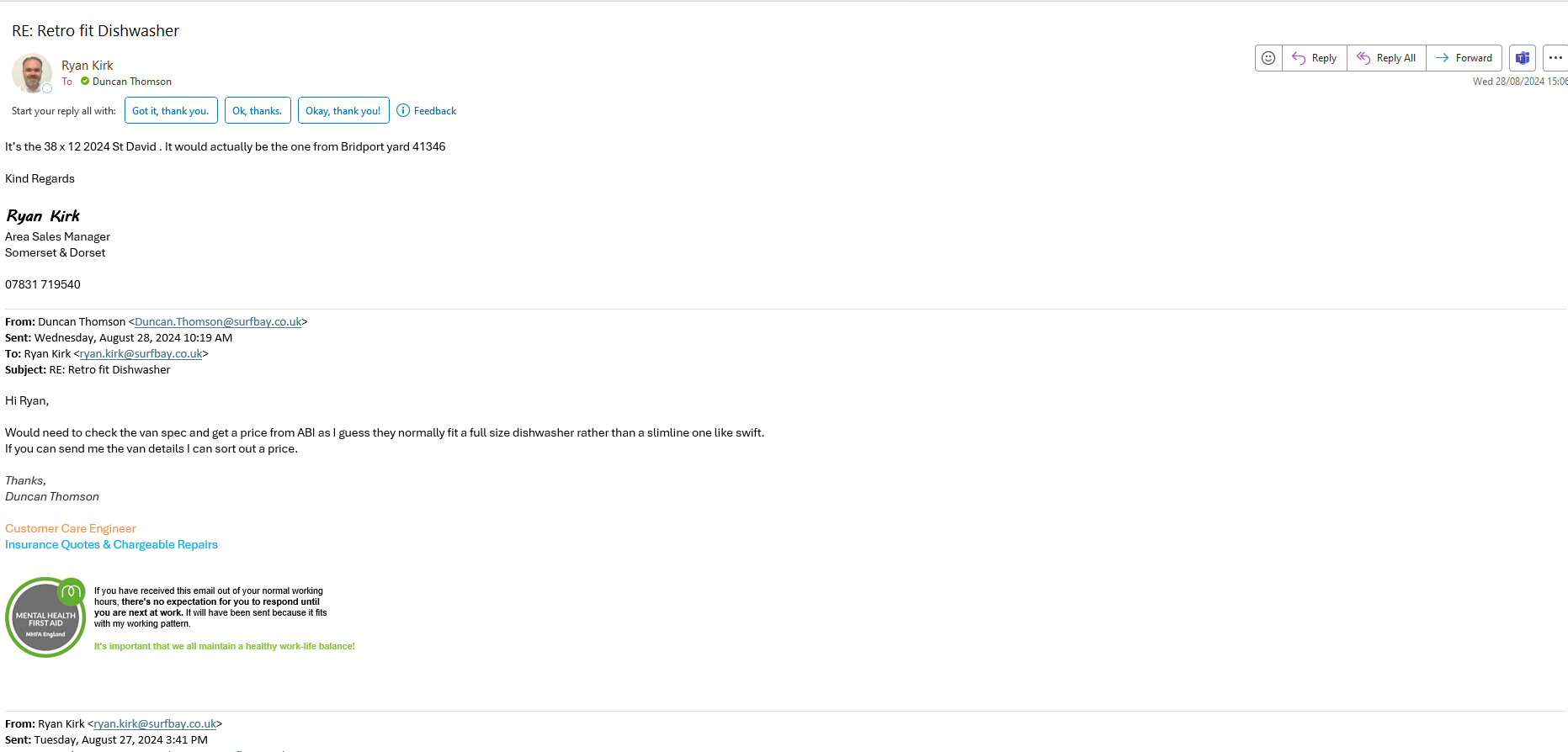The width and height of the screenshot is (1568, 752).
Task: Open the More actions ellipsis menu
Action: pos(1555,58)
